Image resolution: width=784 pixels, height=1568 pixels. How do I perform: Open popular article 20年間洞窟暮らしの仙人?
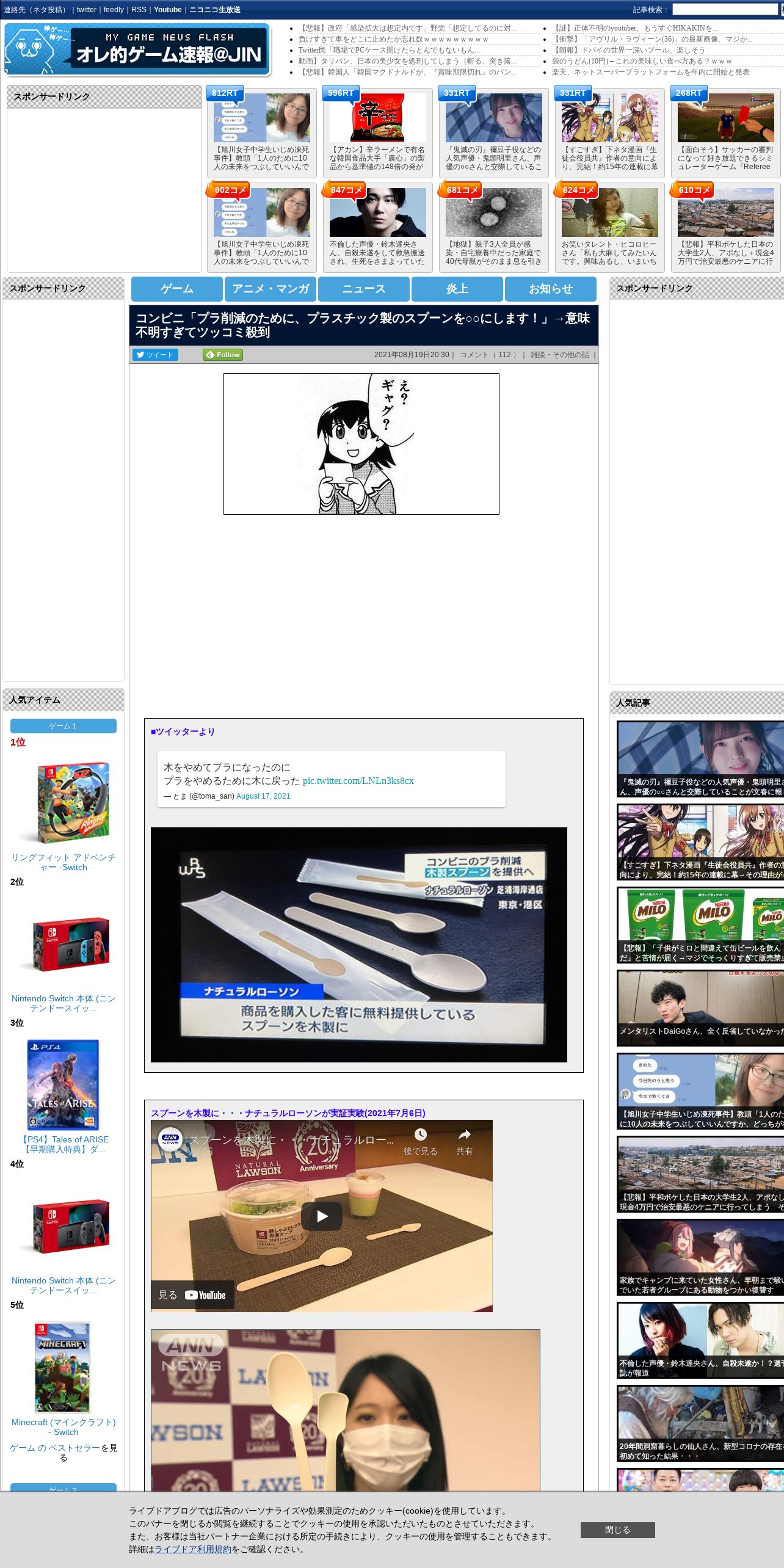(x=700, y=1423)
